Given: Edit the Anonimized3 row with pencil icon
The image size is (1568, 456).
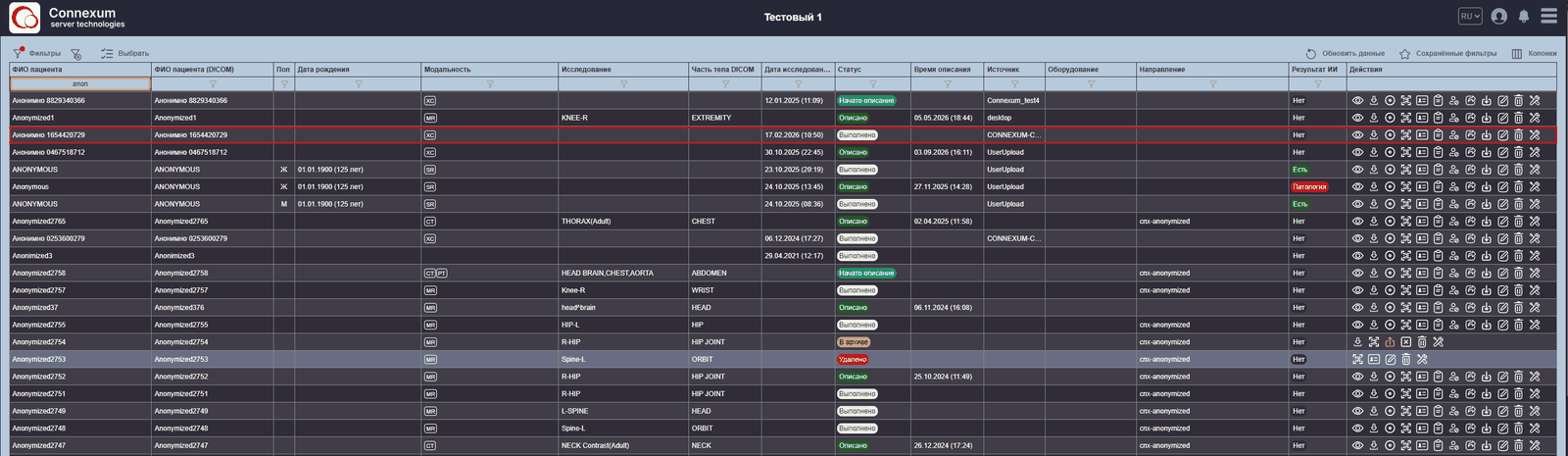Looking at the screenshot, I should coord(1502,255).
